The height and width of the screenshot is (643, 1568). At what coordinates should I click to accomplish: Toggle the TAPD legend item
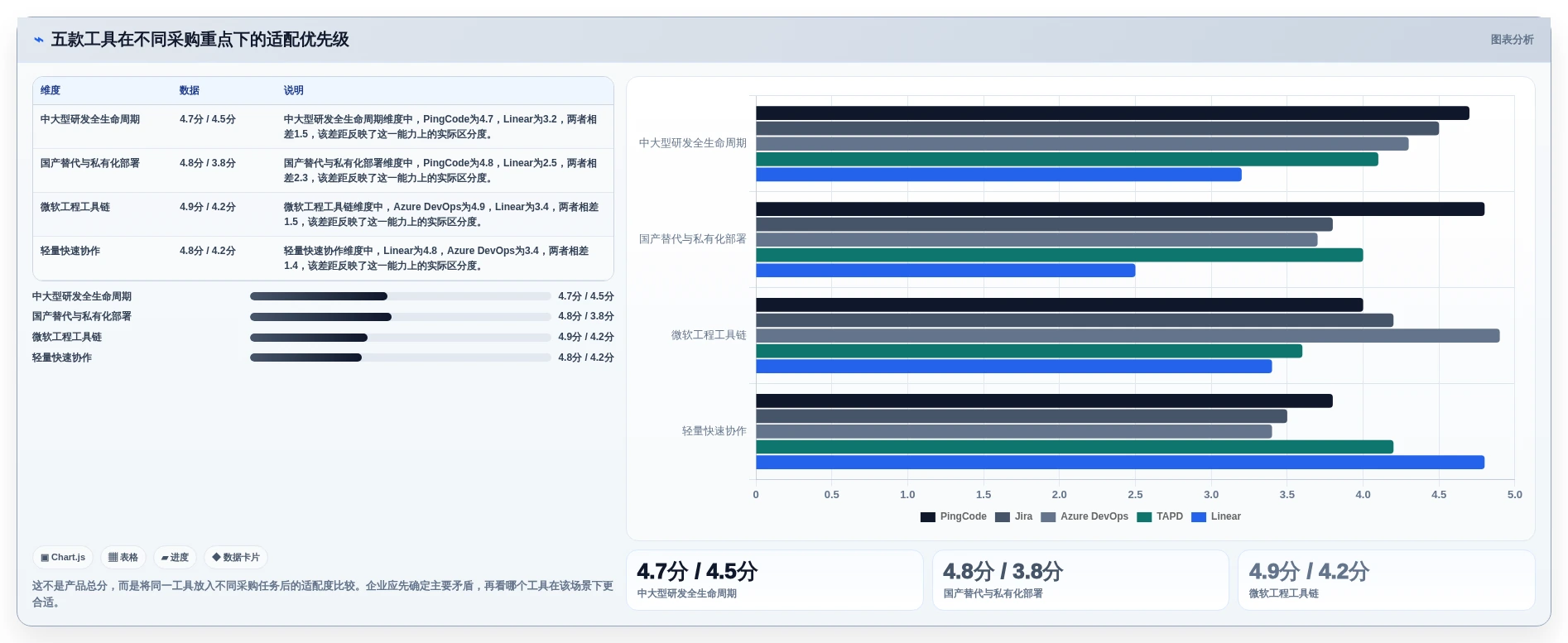[x=1160, y=516]
